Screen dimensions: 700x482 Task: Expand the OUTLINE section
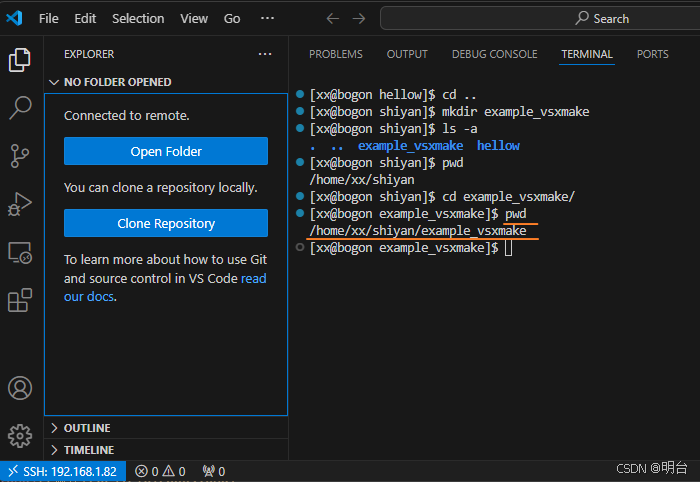click(x=166, y=428)
